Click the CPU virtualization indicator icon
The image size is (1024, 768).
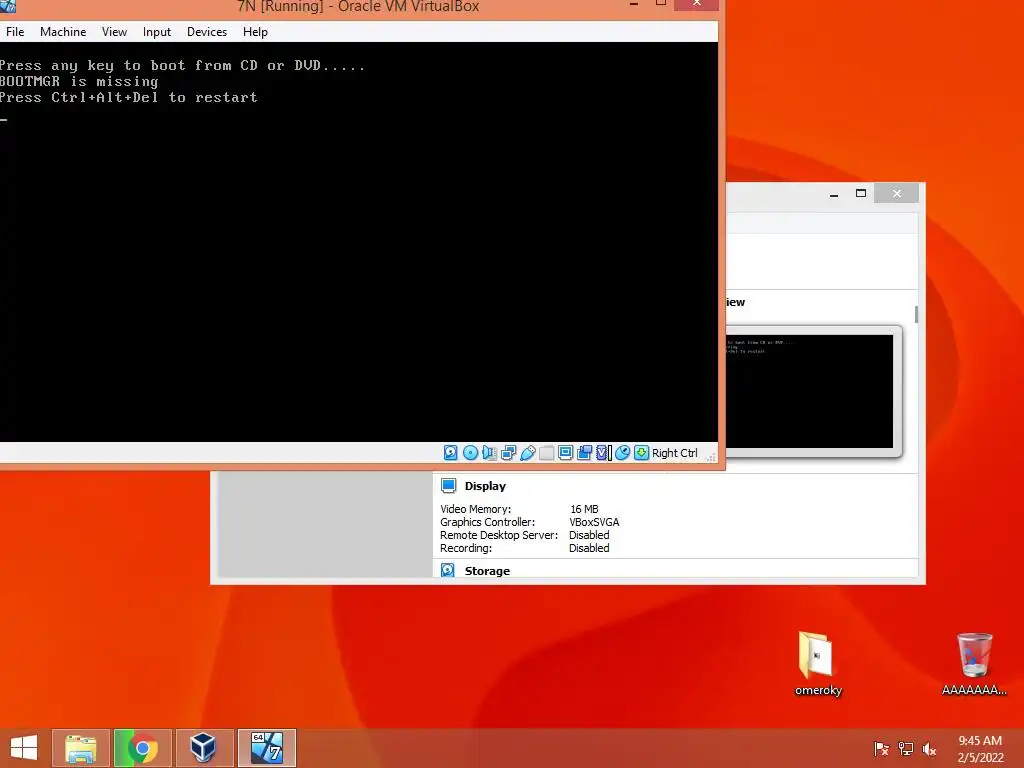point(603,453)
